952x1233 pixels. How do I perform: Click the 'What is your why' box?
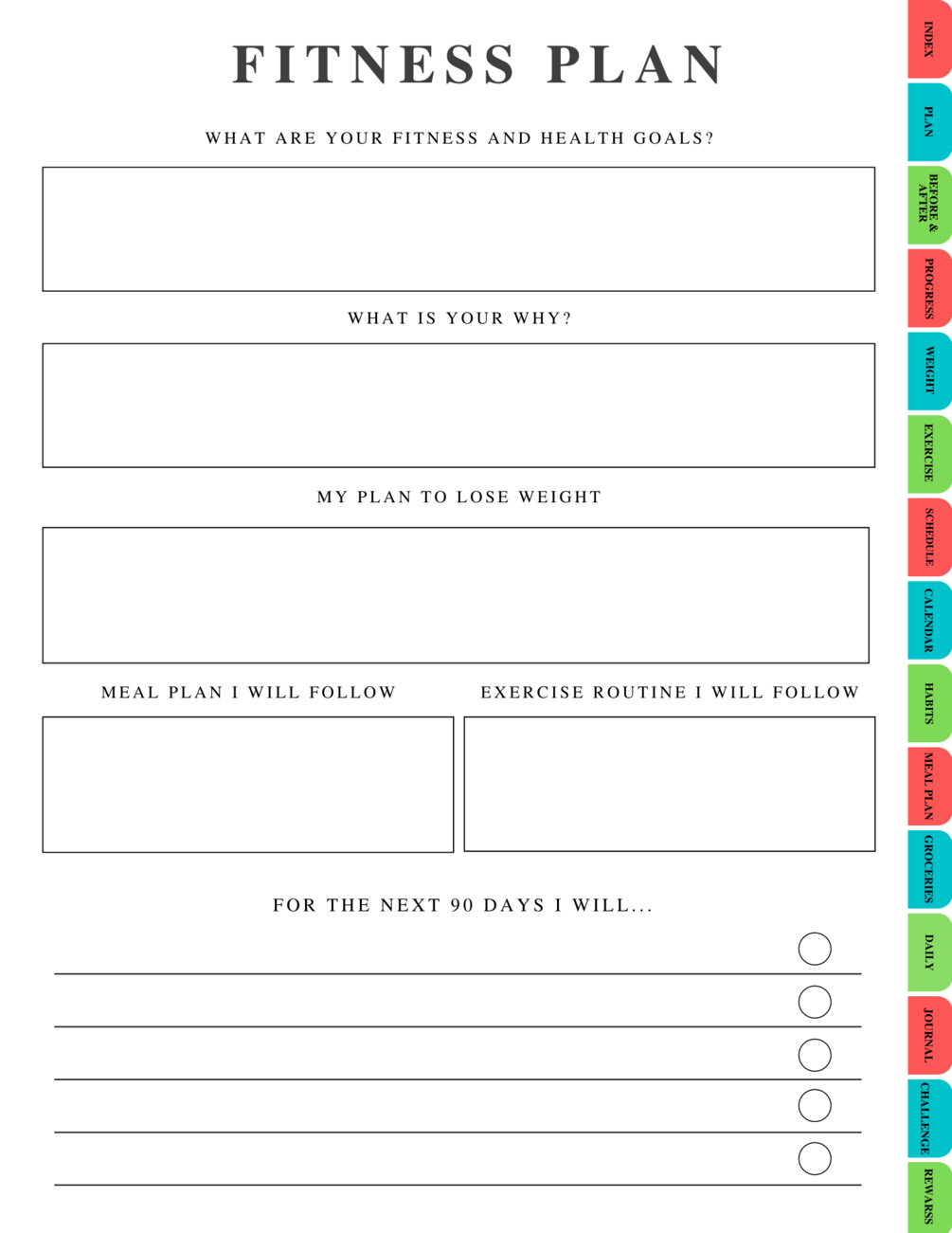click(458, 406)
